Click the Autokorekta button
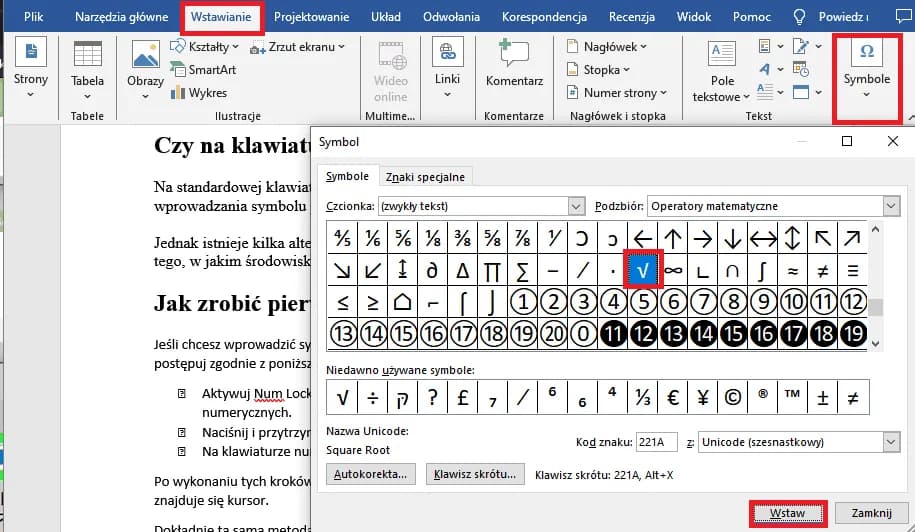 [371, 475]
